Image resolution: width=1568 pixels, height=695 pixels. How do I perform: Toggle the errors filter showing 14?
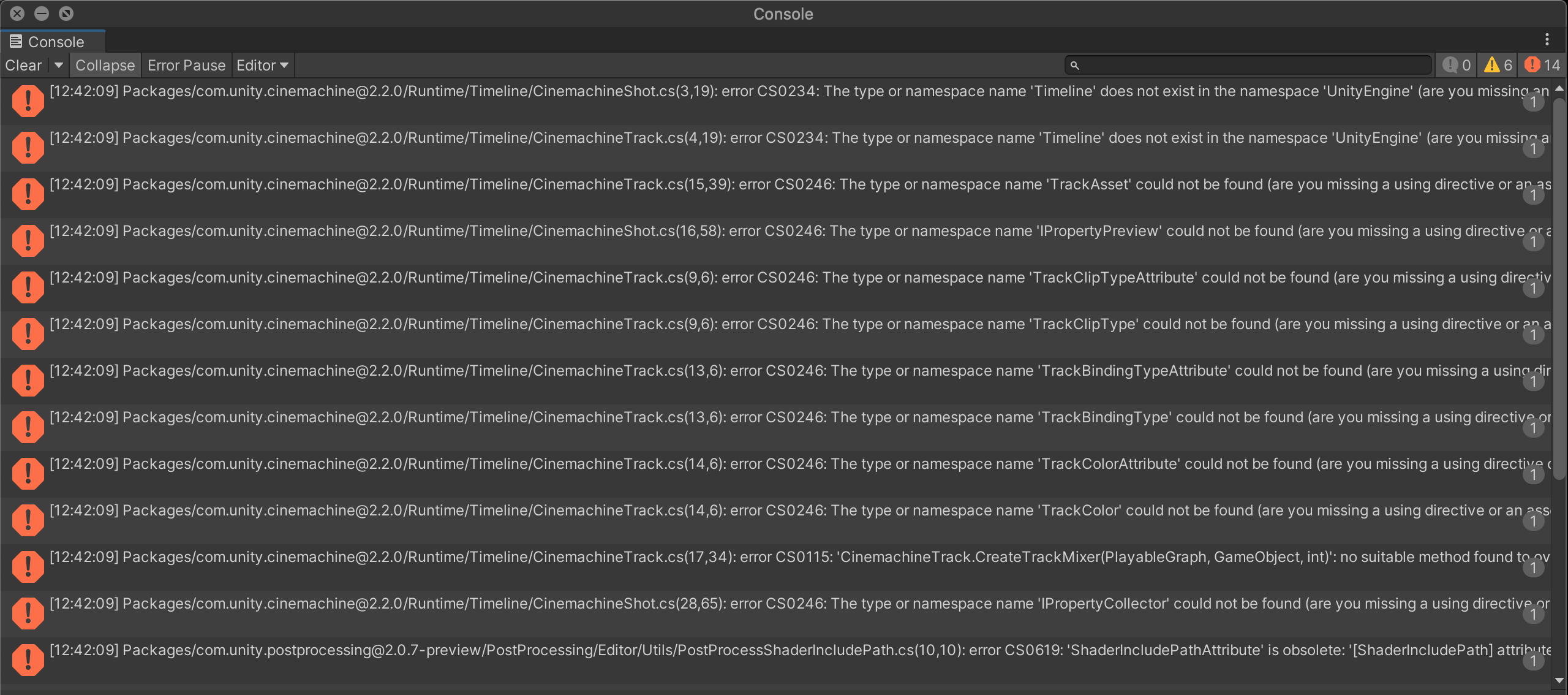[1542, 65]
